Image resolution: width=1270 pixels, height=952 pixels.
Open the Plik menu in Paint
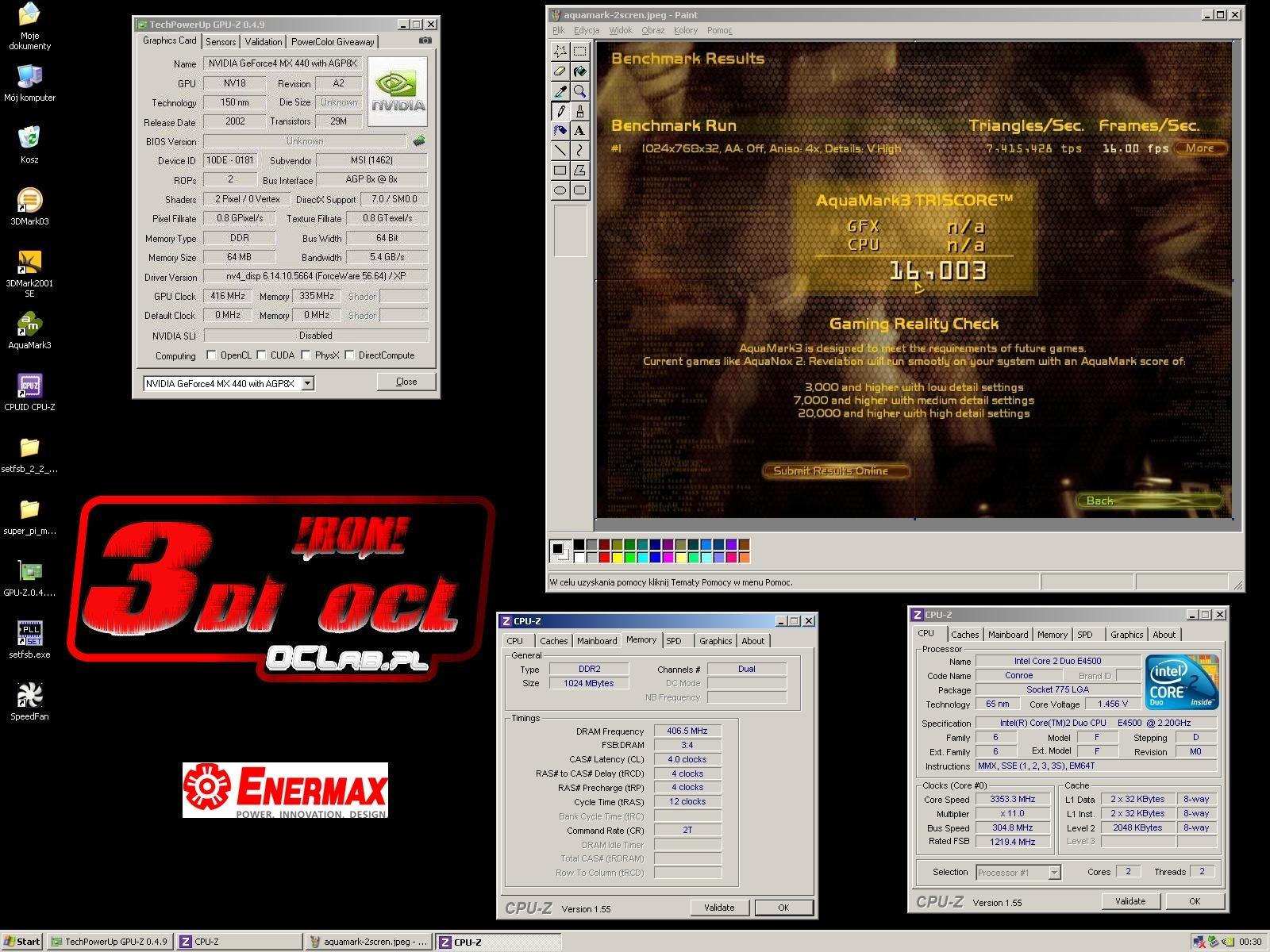coord(559,30)
